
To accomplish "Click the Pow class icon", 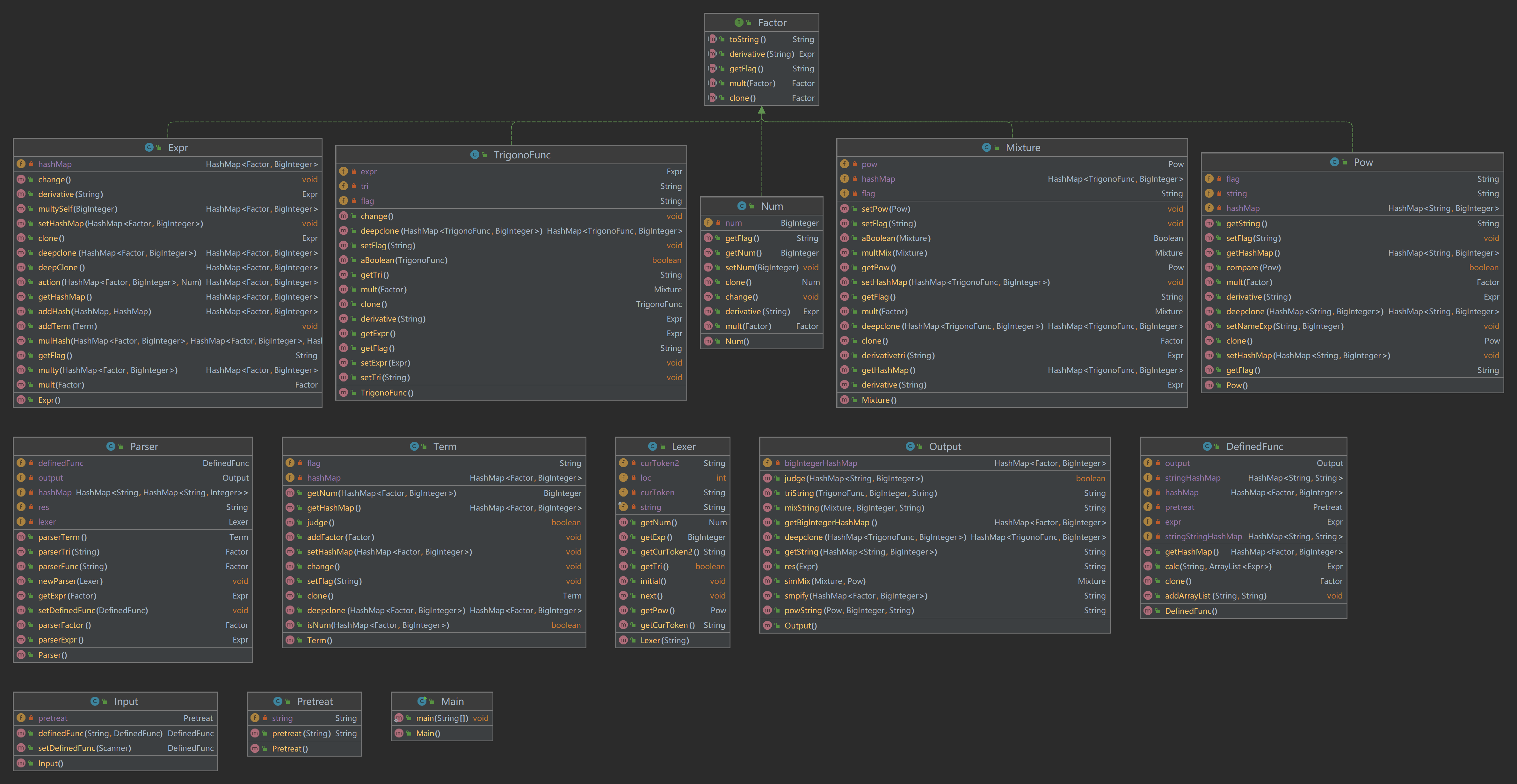I will pyautogui.click(x=1334, y=162).
